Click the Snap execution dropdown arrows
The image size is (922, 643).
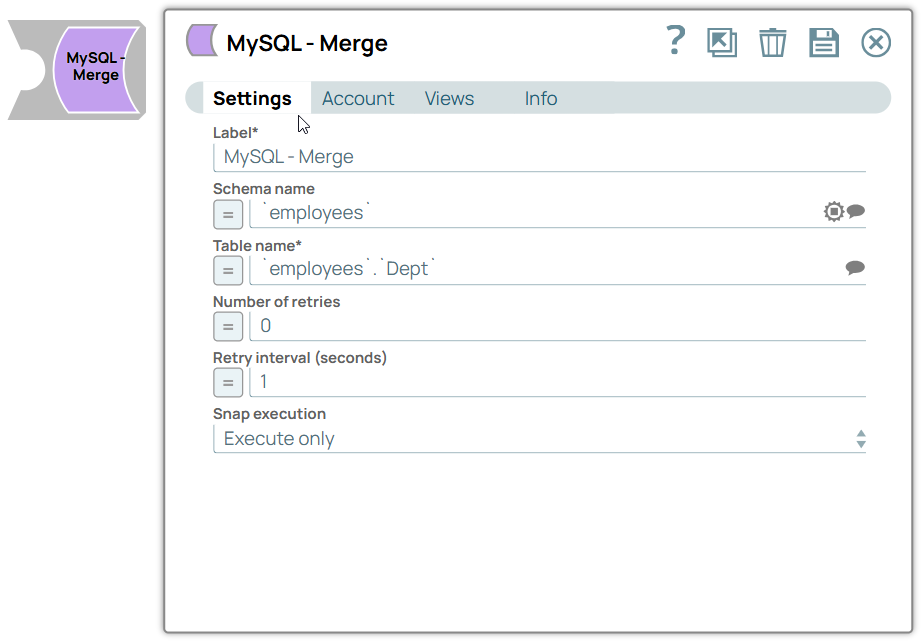coord(861,439)
